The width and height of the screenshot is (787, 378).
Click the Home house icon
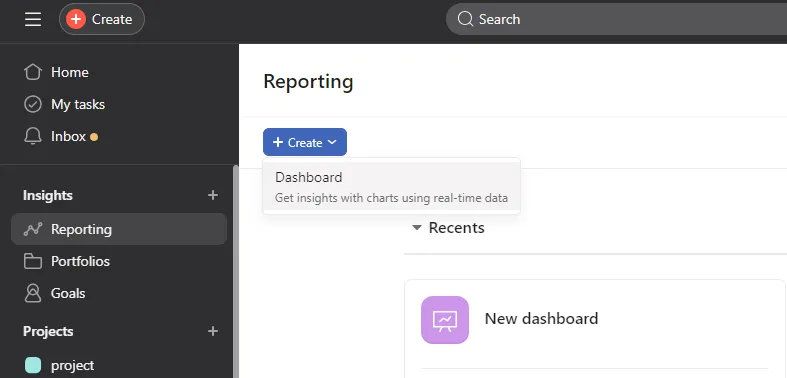33,72
